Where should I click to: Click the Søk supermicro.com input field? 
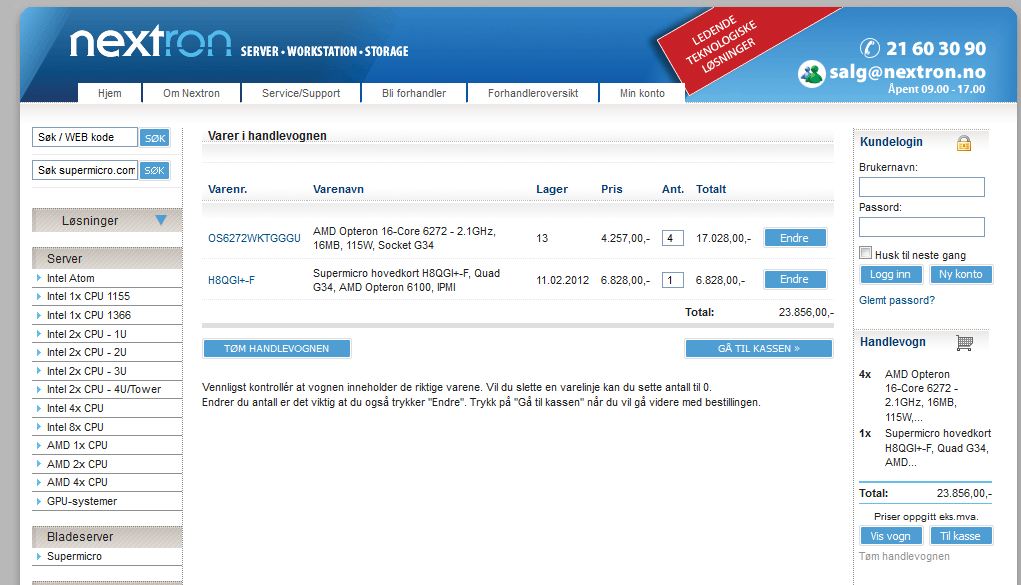pos(85,170)
